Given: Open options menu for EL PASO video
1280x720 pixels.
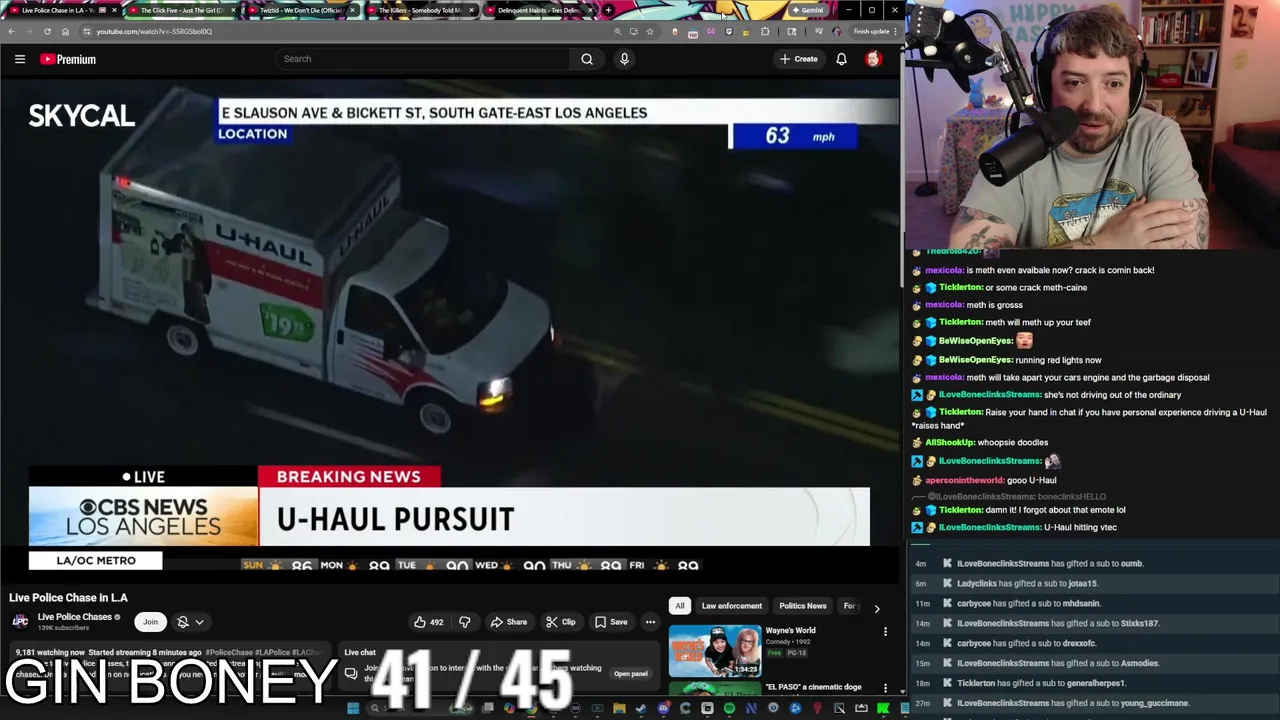Looking at the screenshot, I should click(885, 688).
